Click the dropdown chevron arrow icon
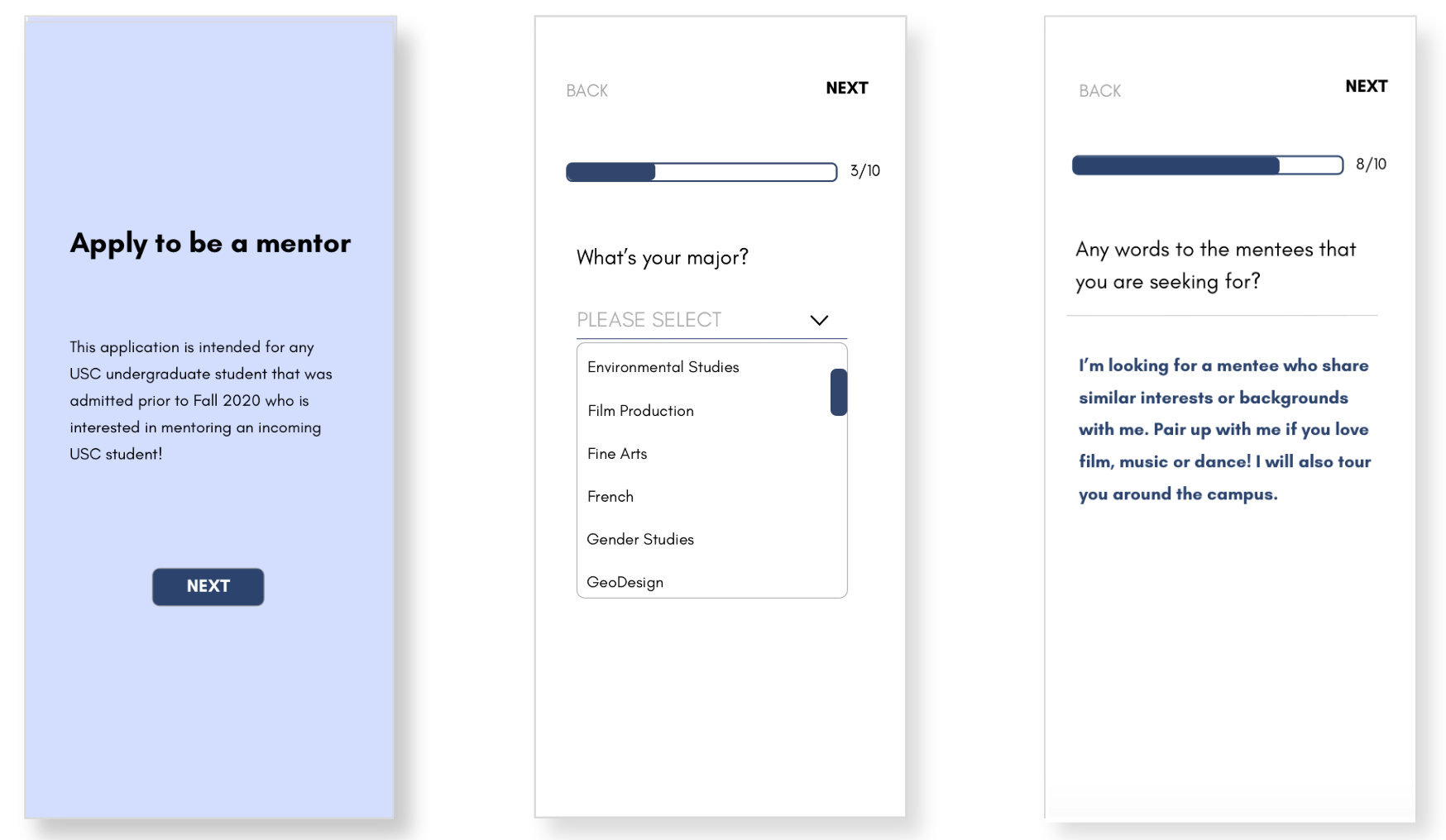The width and height of the screenshot is (1446, 840). (x=819, y=320)
